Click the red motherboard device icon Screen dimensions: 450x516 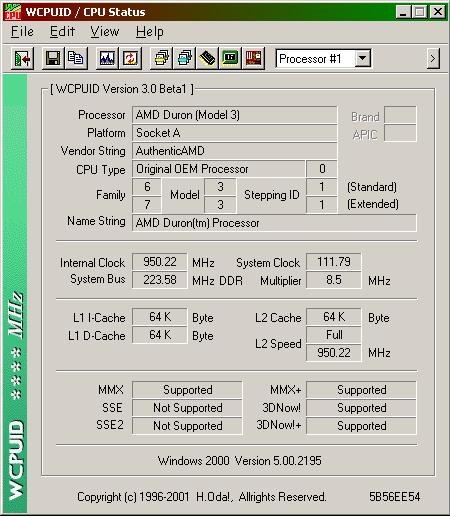[253, 59]
